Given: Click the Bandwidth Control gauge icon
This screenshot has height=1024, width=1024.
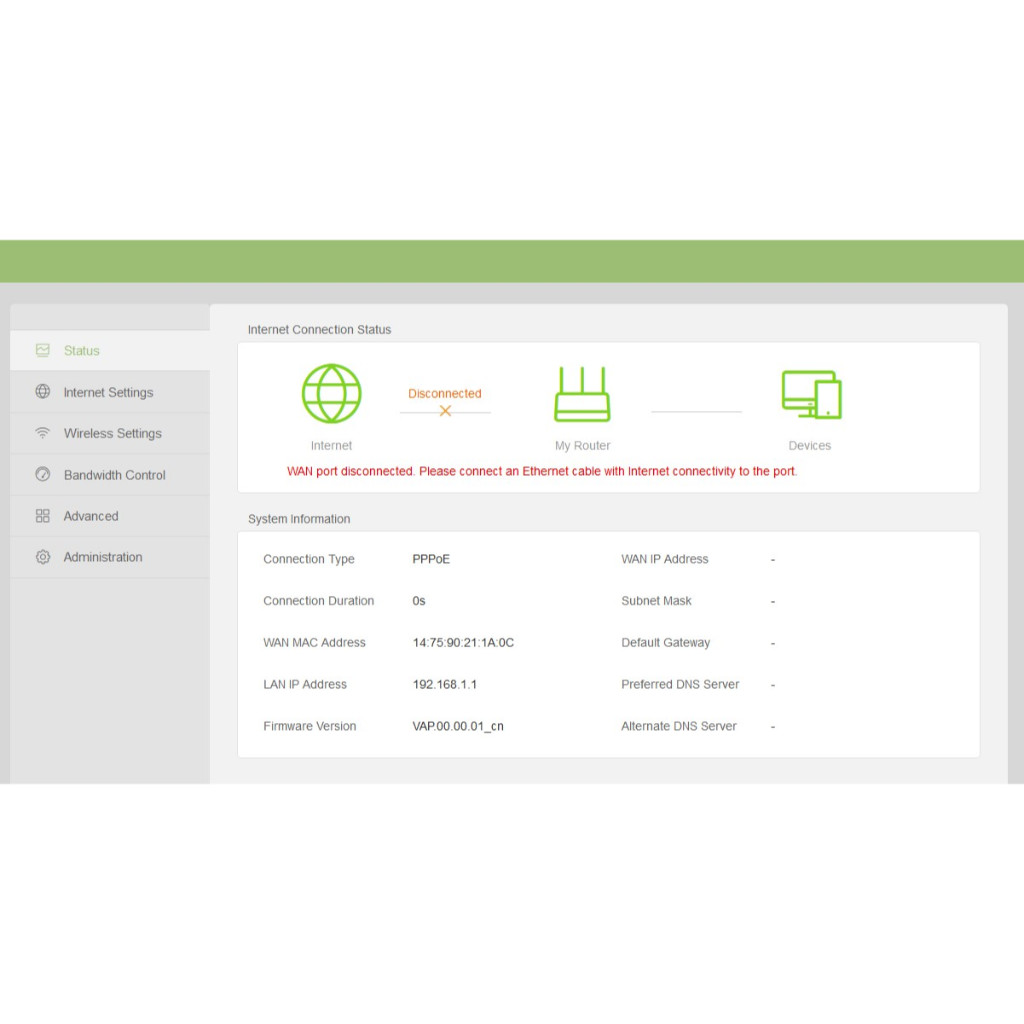Looking at the screenshot, I should pyautogui.click(x=42, y=475).
